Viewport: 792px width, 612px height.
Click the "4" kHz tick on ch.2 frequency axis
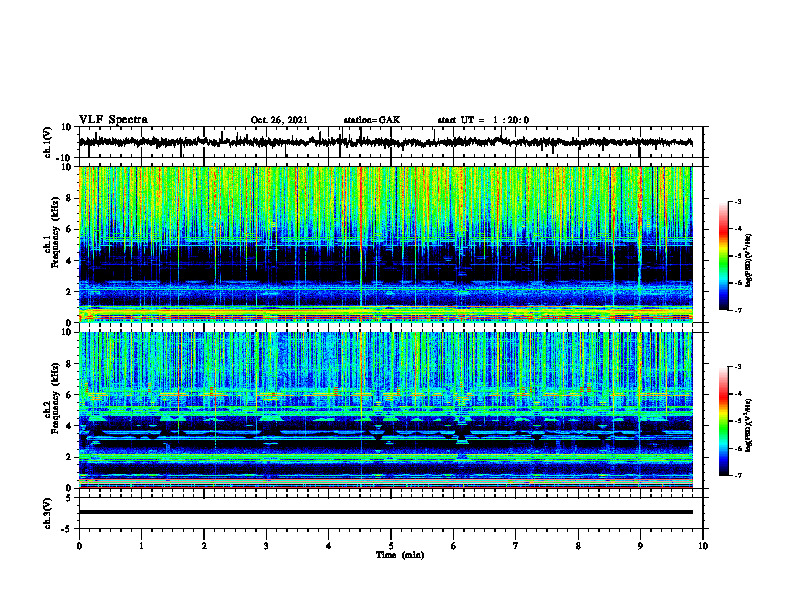(69, 426)
